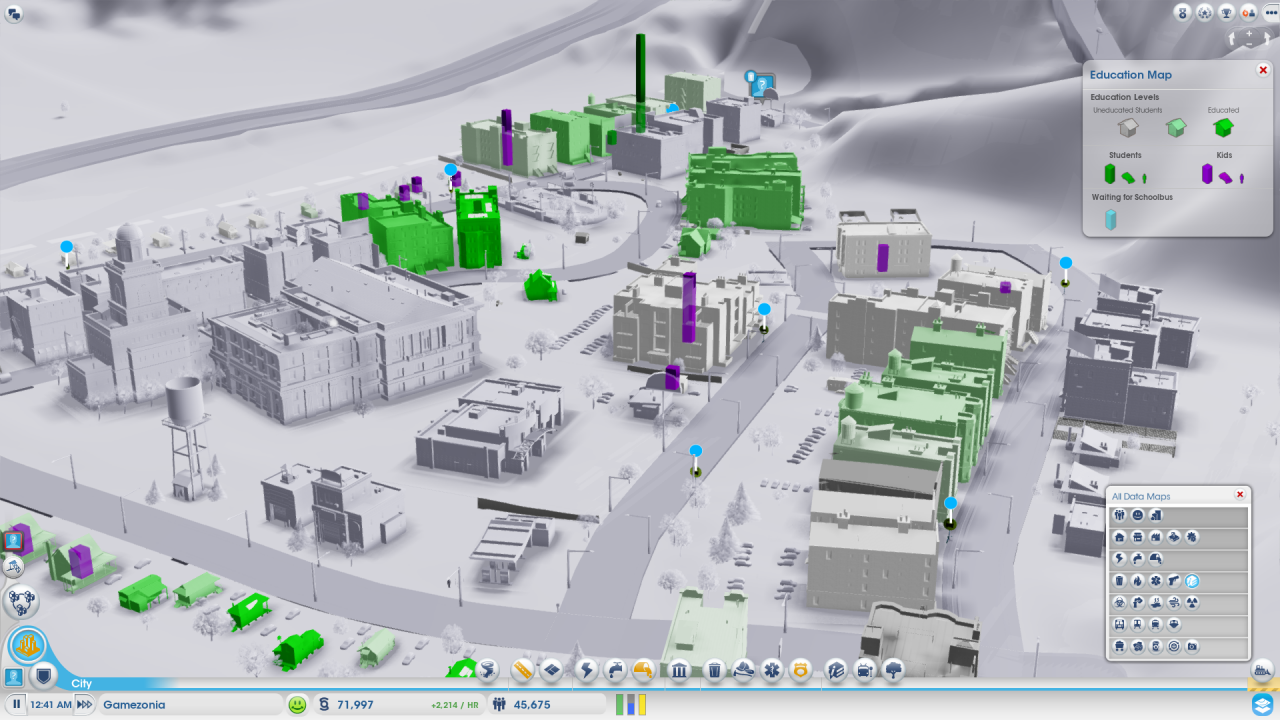Viewport: 1280px width, 720px height.
Task: Open the Sewage pipe menu
Action: [x=644, y=670]
